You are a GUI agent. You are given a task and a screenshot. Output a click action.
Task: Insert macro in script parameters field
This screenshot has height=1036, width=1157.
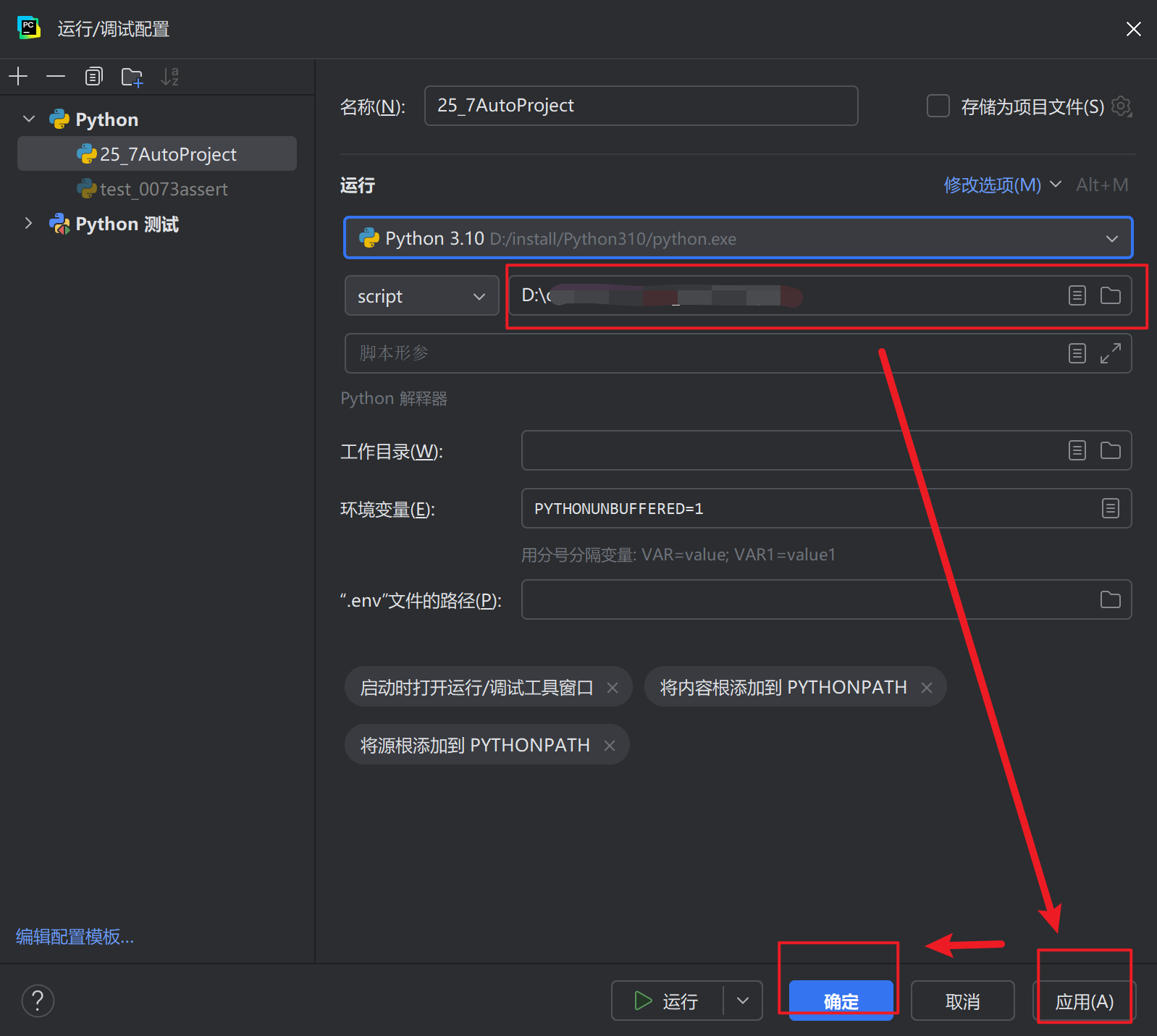[x=1077, y=353]
